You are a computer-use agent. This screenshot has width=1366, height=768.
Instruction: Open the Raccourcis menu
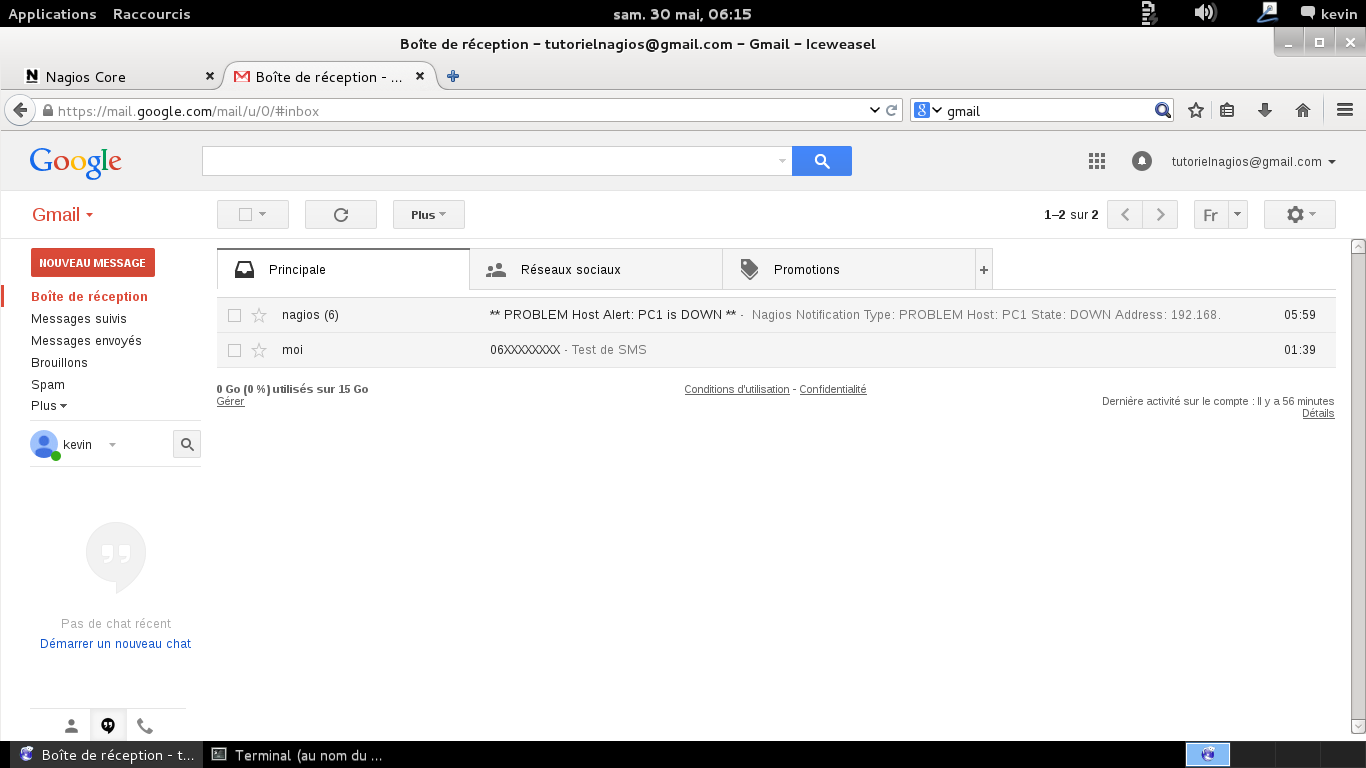(151, 13)
